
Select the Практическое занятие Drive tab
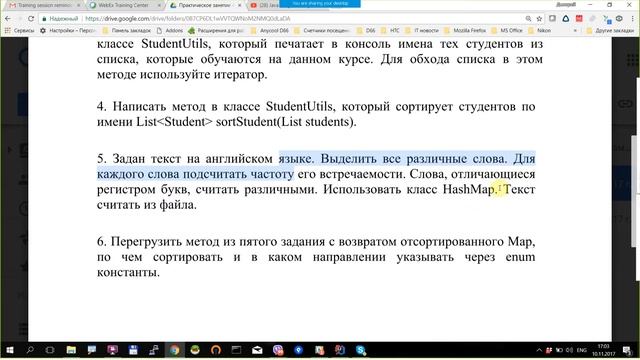[x=204, y=5]
